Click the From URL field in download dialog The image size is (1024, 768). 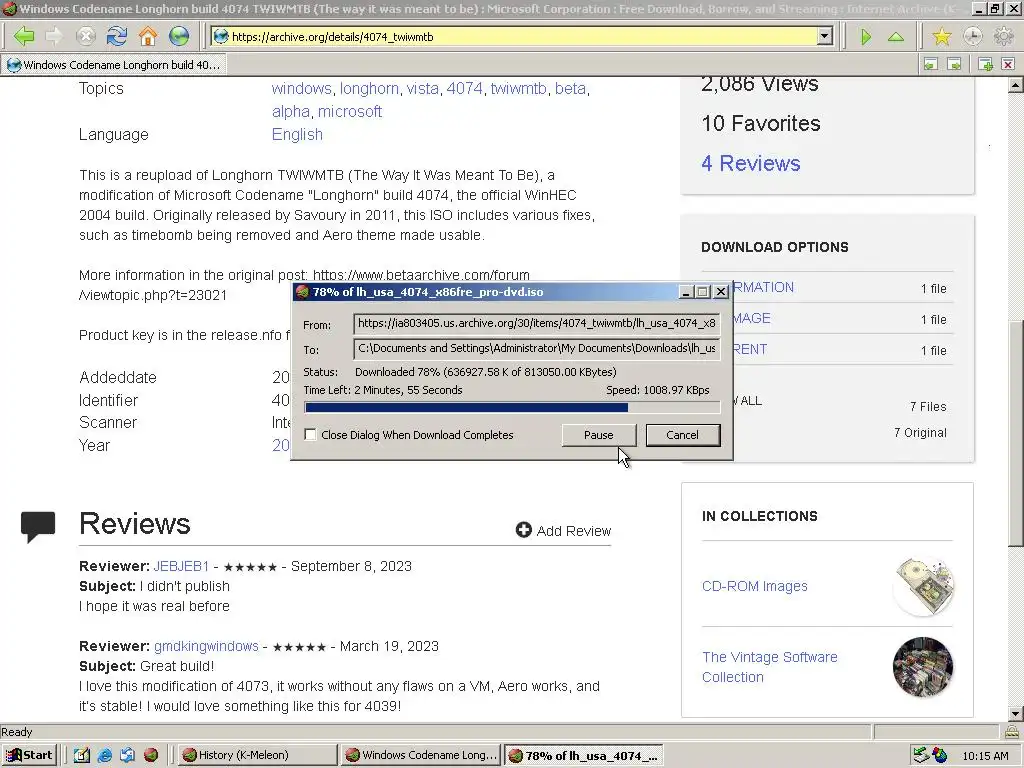(536, 323)
